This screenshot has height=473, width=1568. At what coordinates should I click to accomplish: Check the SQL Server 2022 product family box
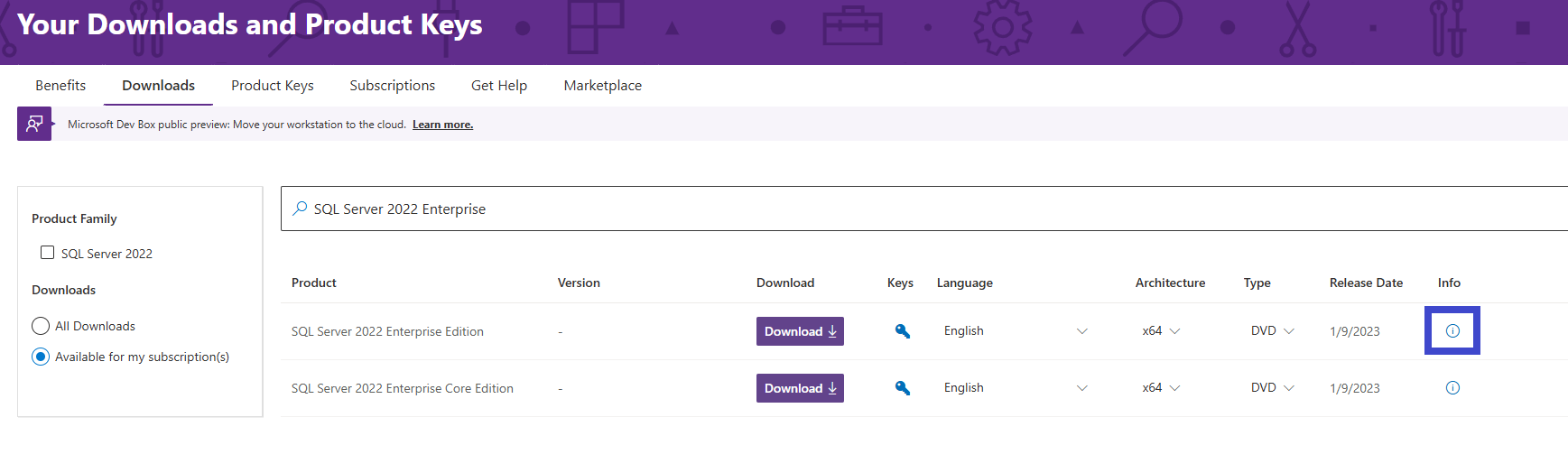click(47, 253)
